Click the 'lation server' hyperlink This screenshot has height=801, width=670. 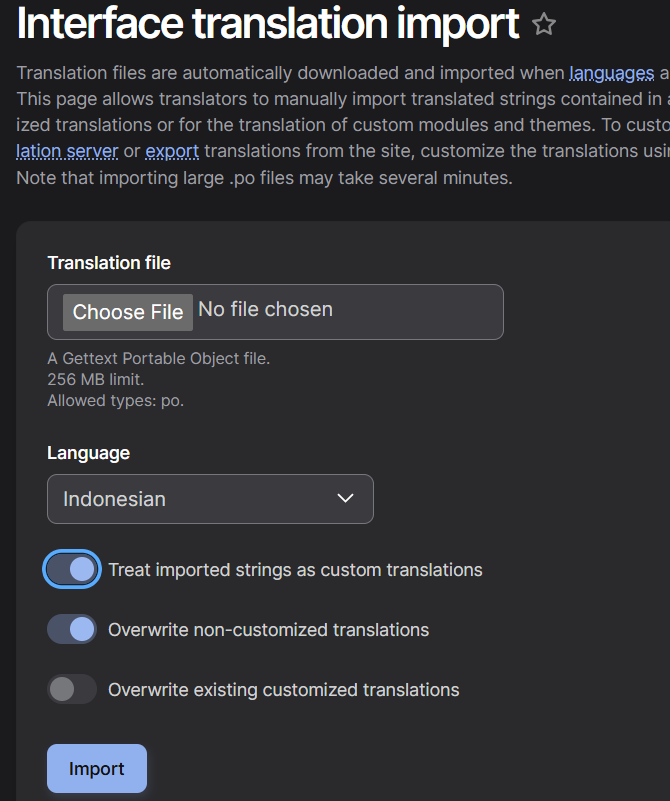pos(66,151)
